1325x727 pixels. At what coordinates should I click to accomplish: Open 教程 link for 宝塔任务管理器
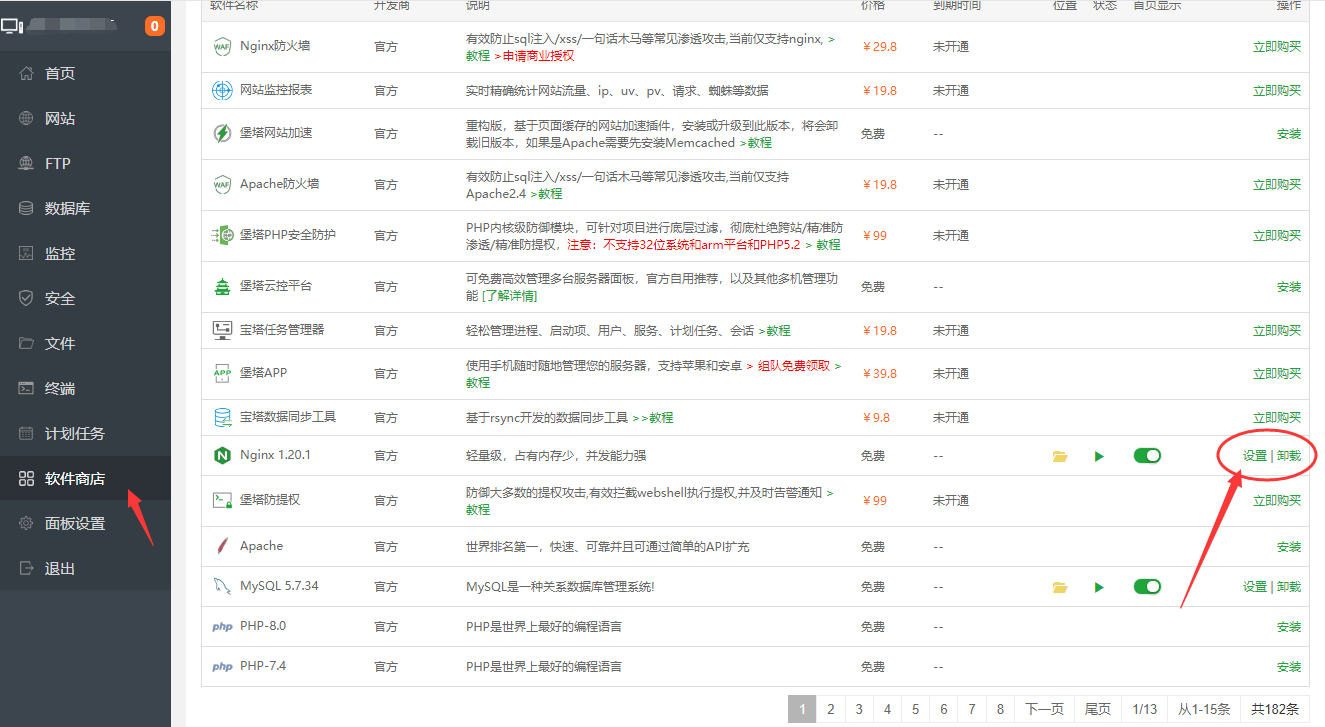778,331
